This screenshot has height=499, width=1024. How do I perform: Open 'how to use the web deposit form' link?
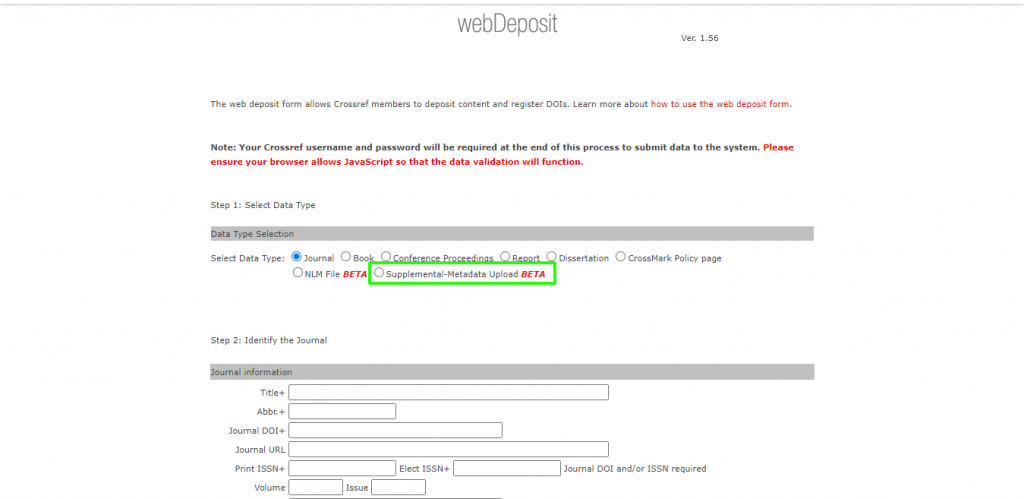pos(720,104)
